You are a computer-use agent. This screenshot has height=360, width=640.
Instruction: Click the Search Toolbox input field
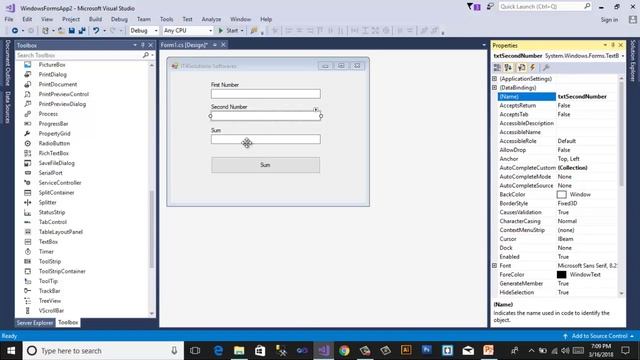coord(80,55)
